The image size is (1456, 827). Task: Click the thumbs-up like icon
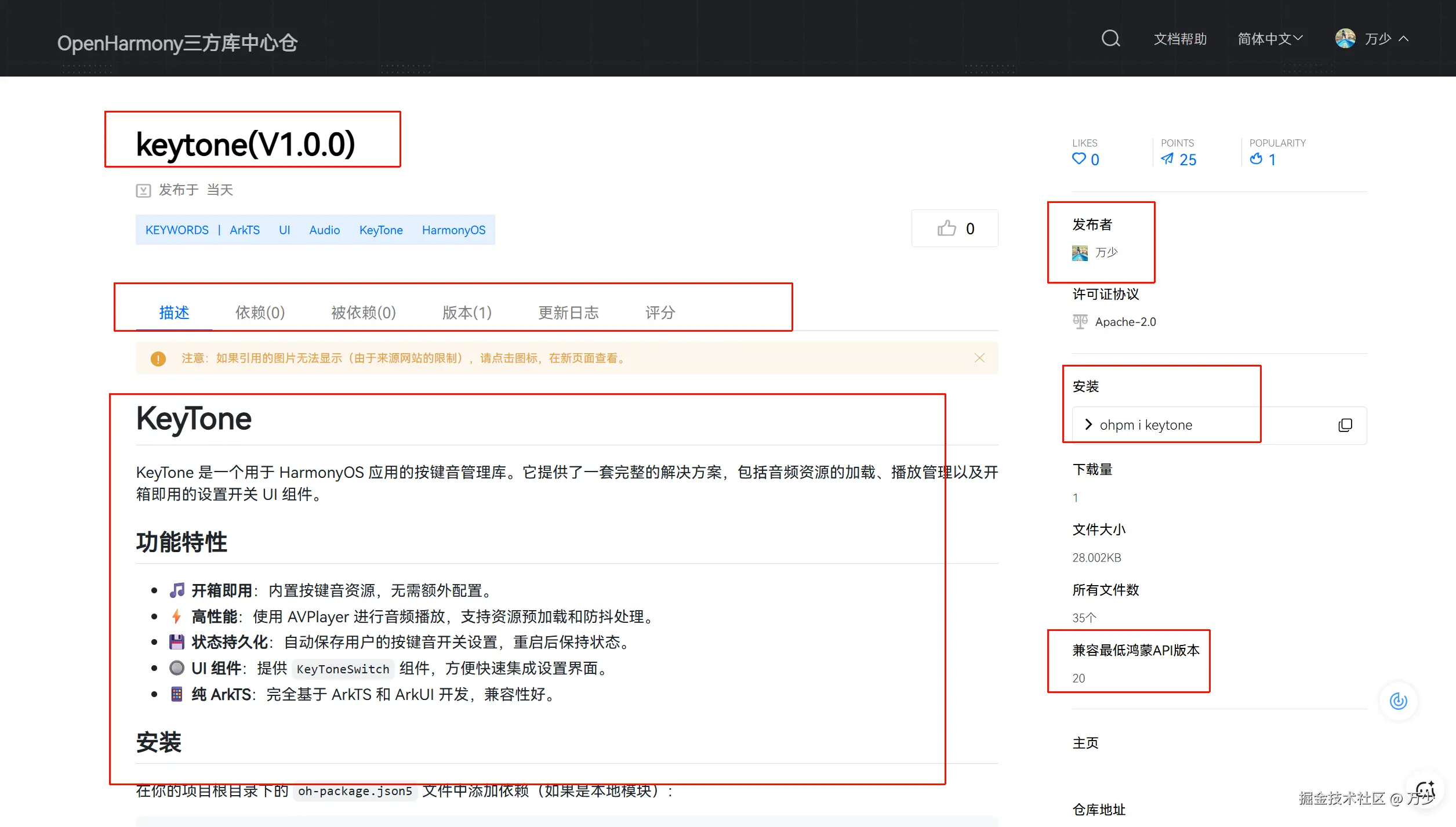946,228
